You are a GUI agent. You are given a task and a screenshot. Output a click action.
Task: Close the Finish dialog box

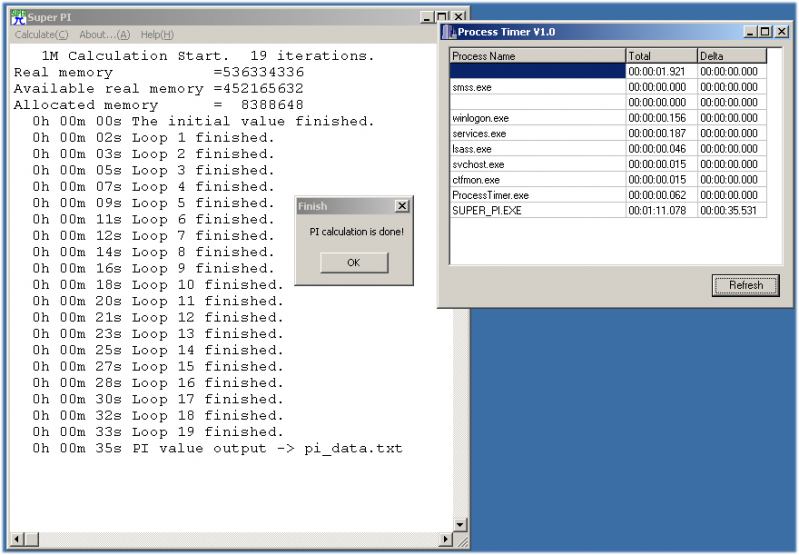402,206
